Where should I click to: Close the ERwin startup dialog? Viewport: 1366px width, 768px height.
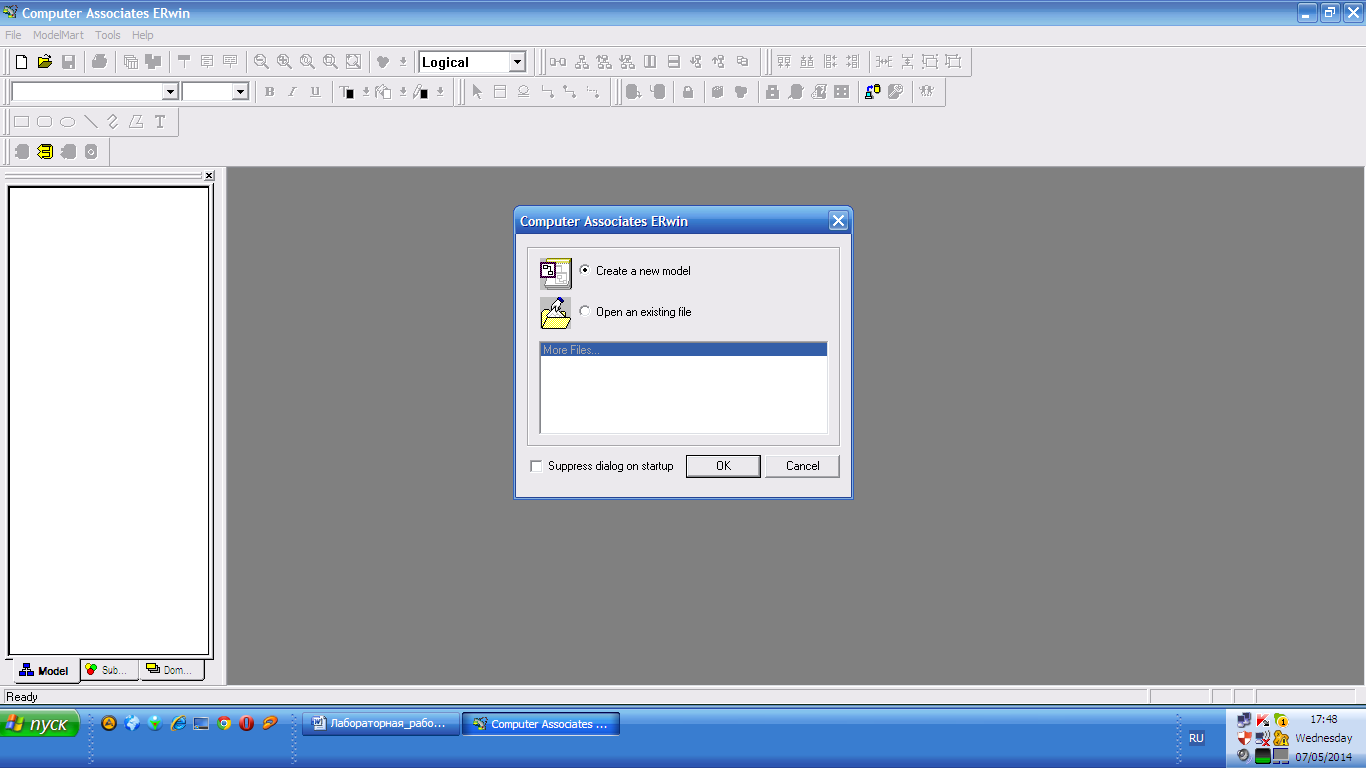tap(838, 221)
